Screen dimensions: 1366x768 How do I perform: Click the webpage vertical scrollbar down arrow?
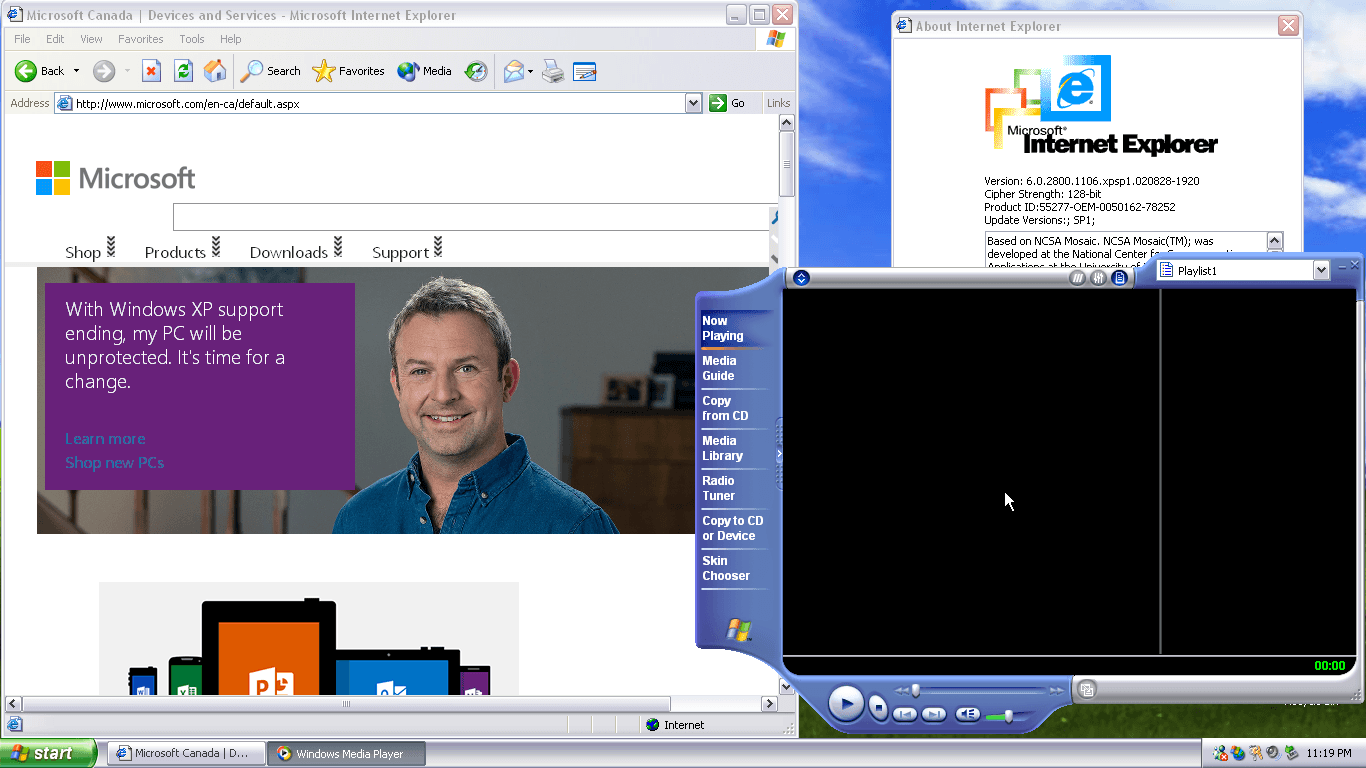point(786,687)
